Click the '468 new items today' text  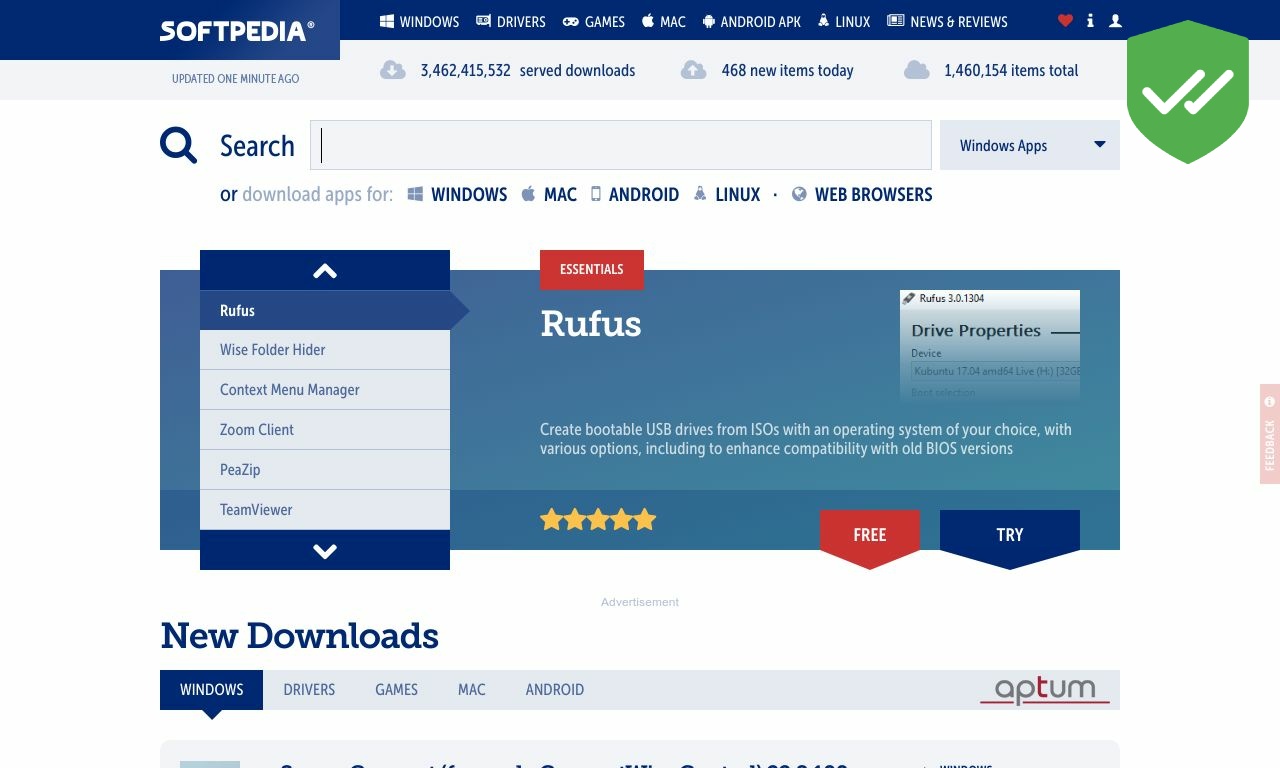(x=788, y=70)
